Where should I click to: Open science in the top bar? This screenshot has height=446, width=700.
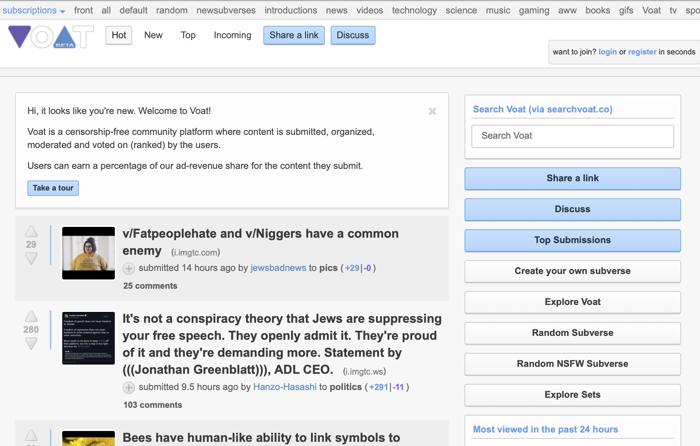tap(461, 10)
